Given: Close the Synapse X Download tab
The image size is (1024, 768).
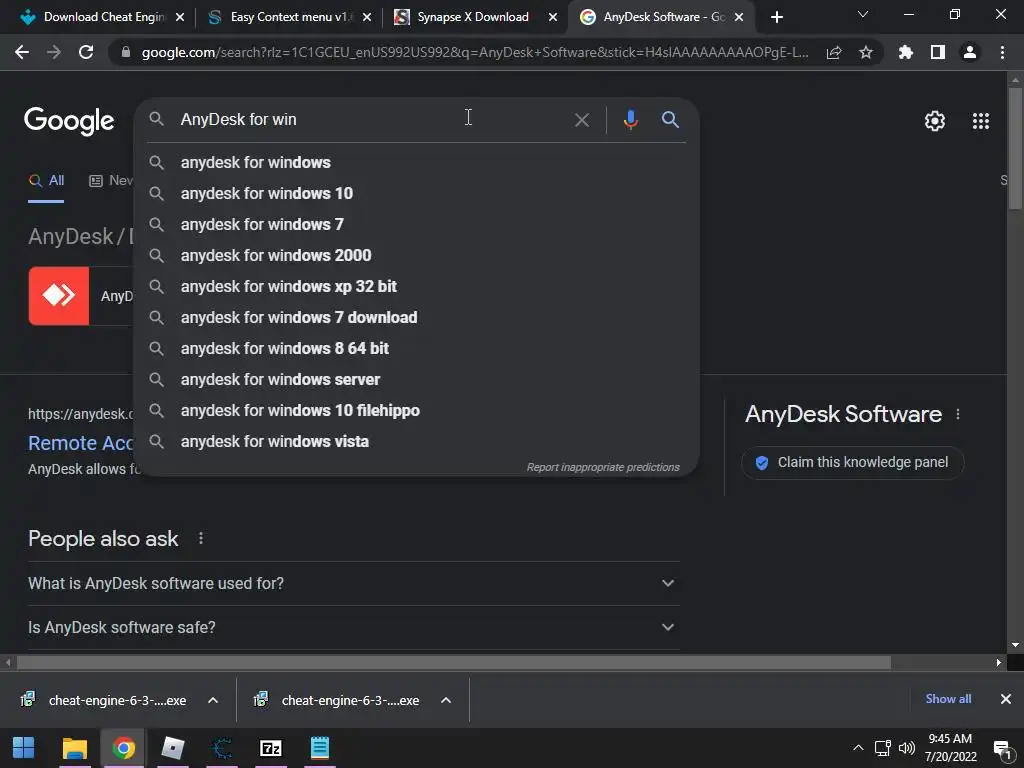Looking at the screenshot, I should point(553,18).
